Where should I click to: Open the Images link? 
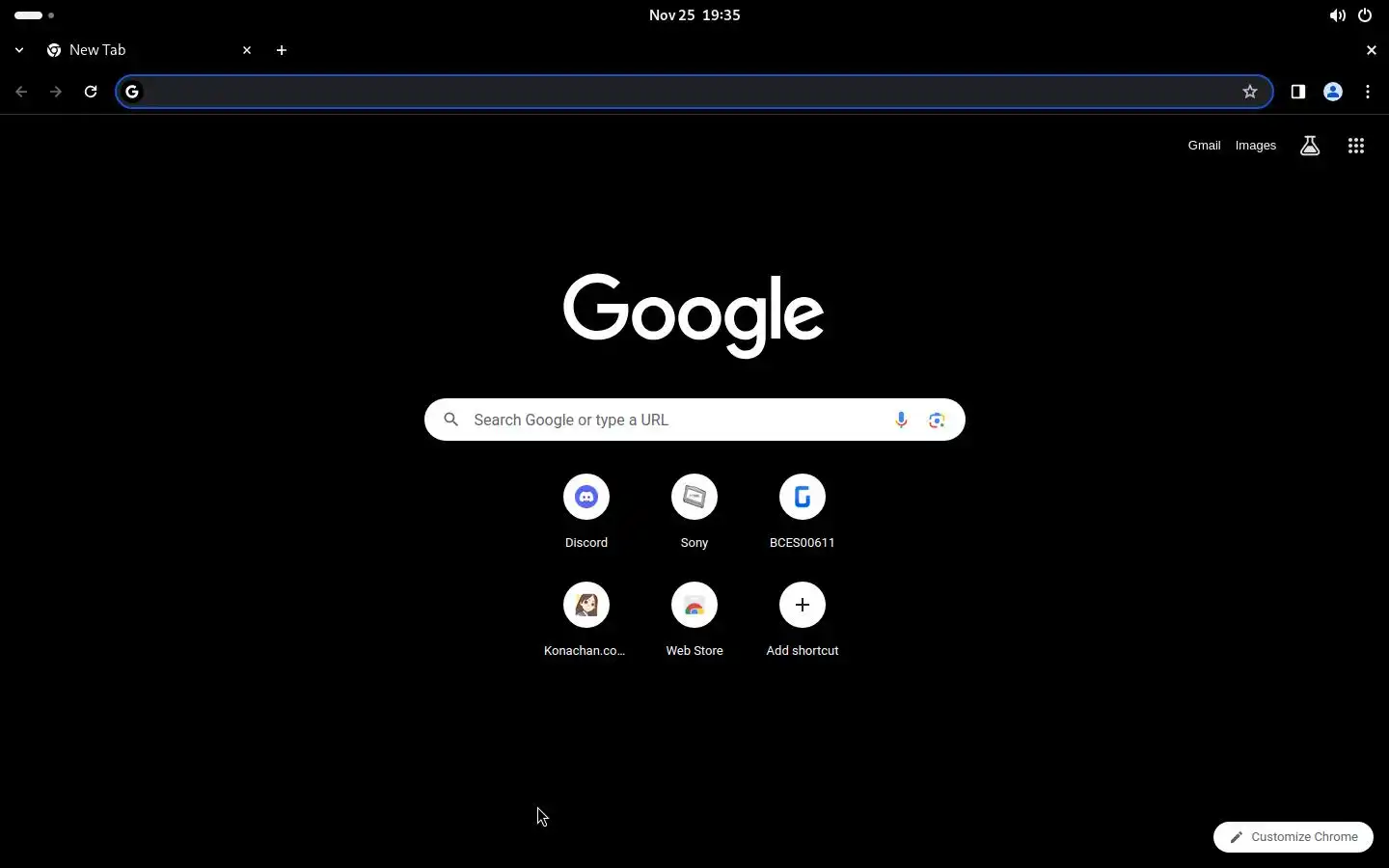point(1256,146)
